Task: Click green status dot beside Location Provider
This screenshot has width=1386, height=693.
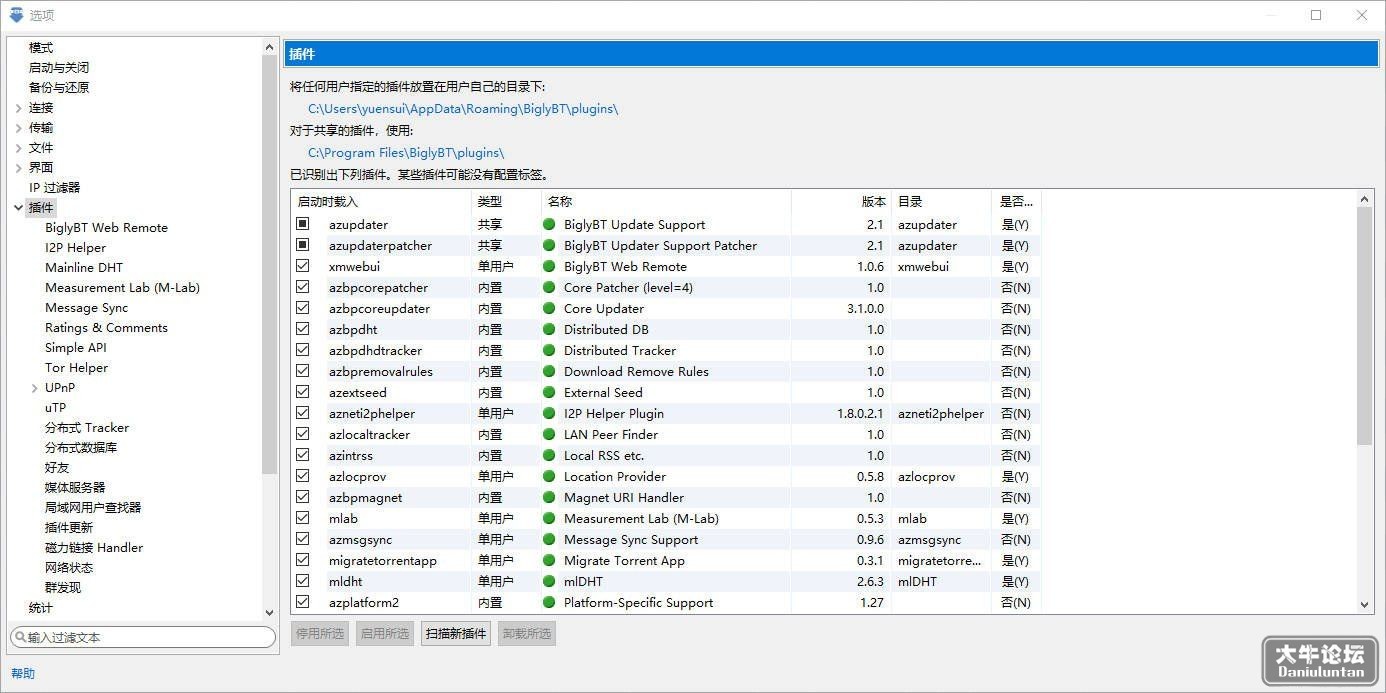Action: 549,476
